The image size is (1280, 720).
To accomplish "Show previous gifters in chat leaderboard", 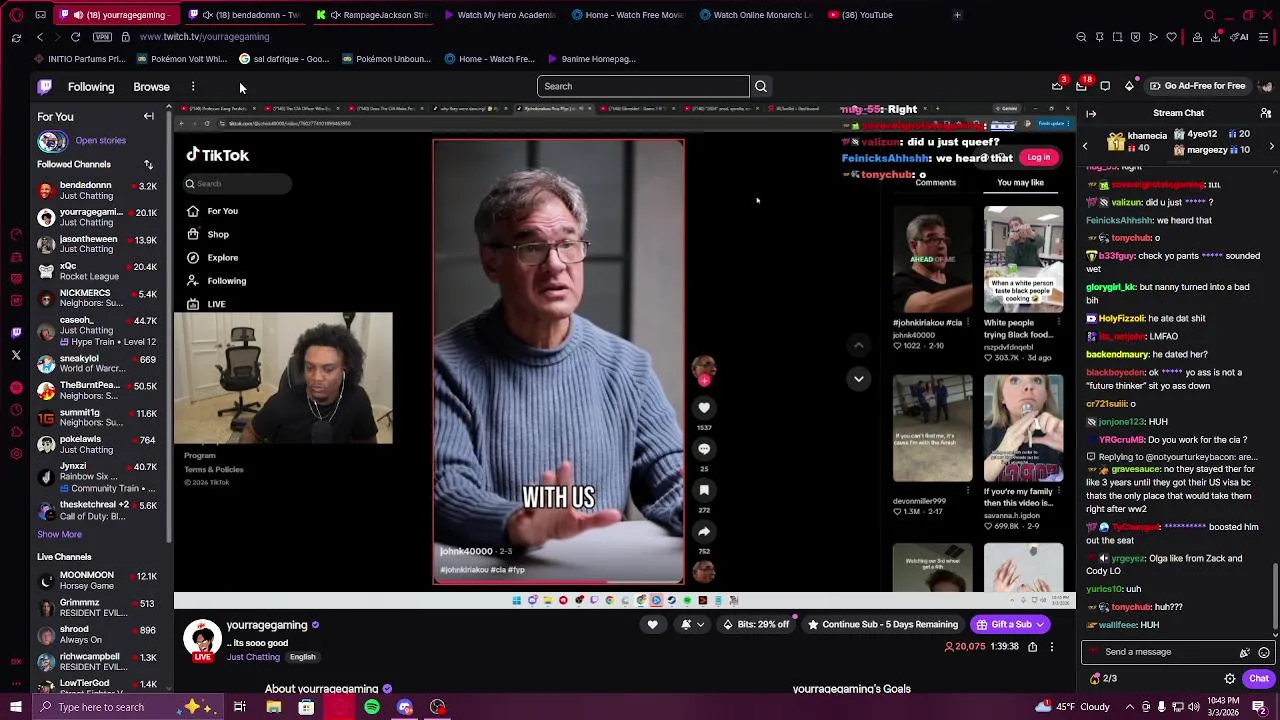I will (1085, 147).
